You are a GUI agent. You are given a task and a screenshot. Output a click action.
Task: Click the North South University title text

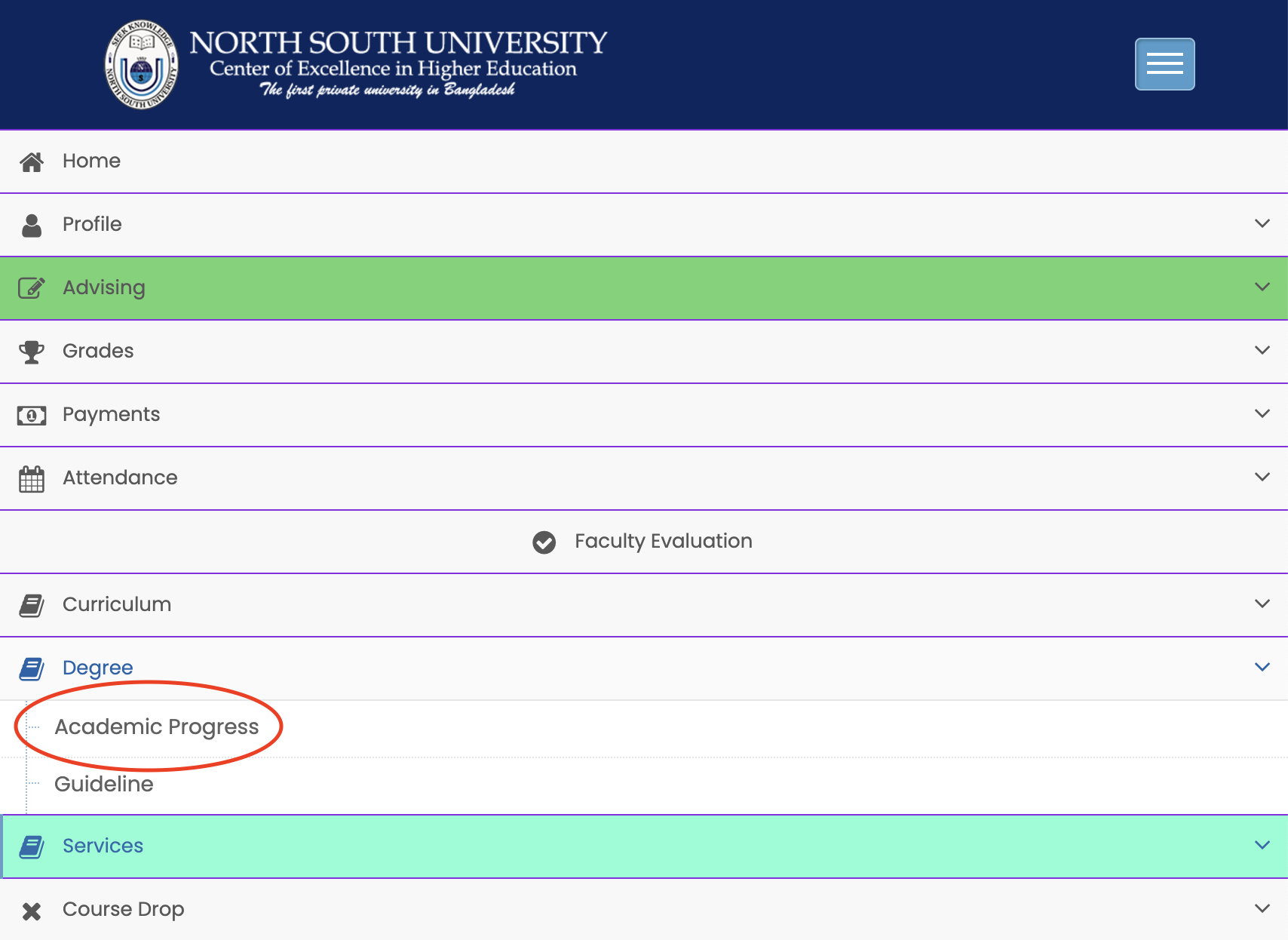tap(398, 43)
